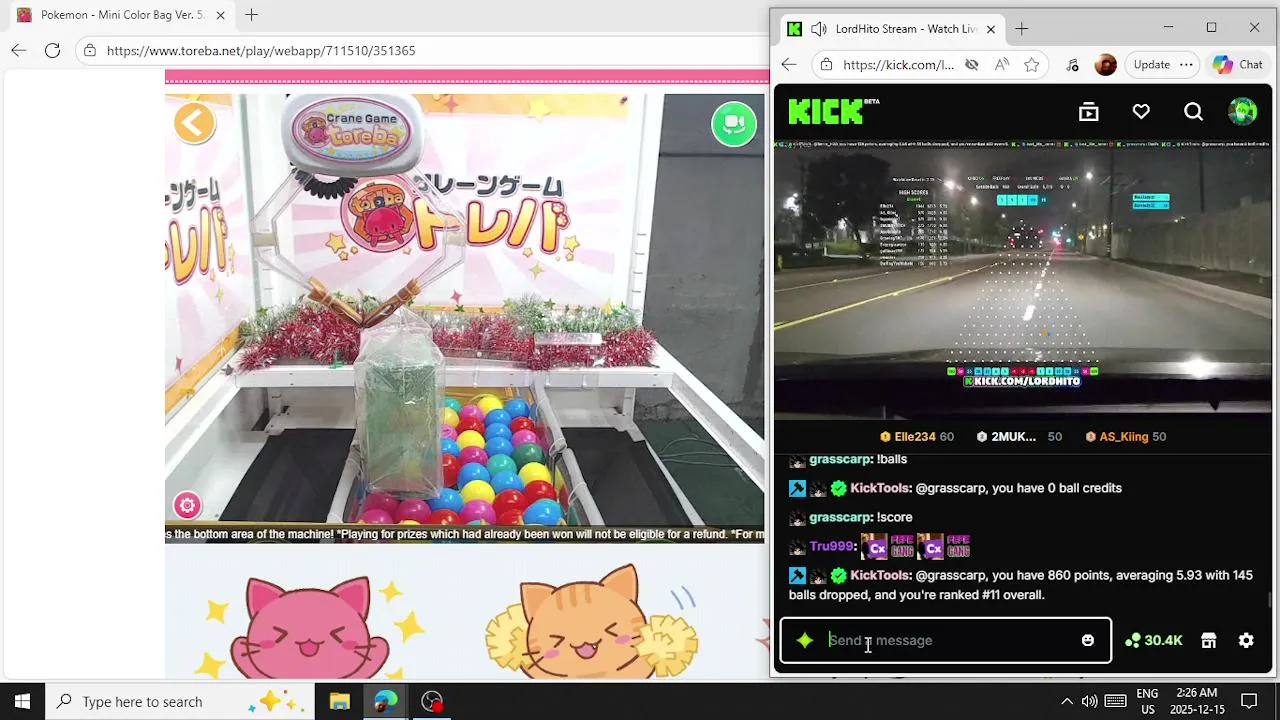Open the clock showing 2:26 AM
Screen dimensions: 1280x720
(1196, 701)
